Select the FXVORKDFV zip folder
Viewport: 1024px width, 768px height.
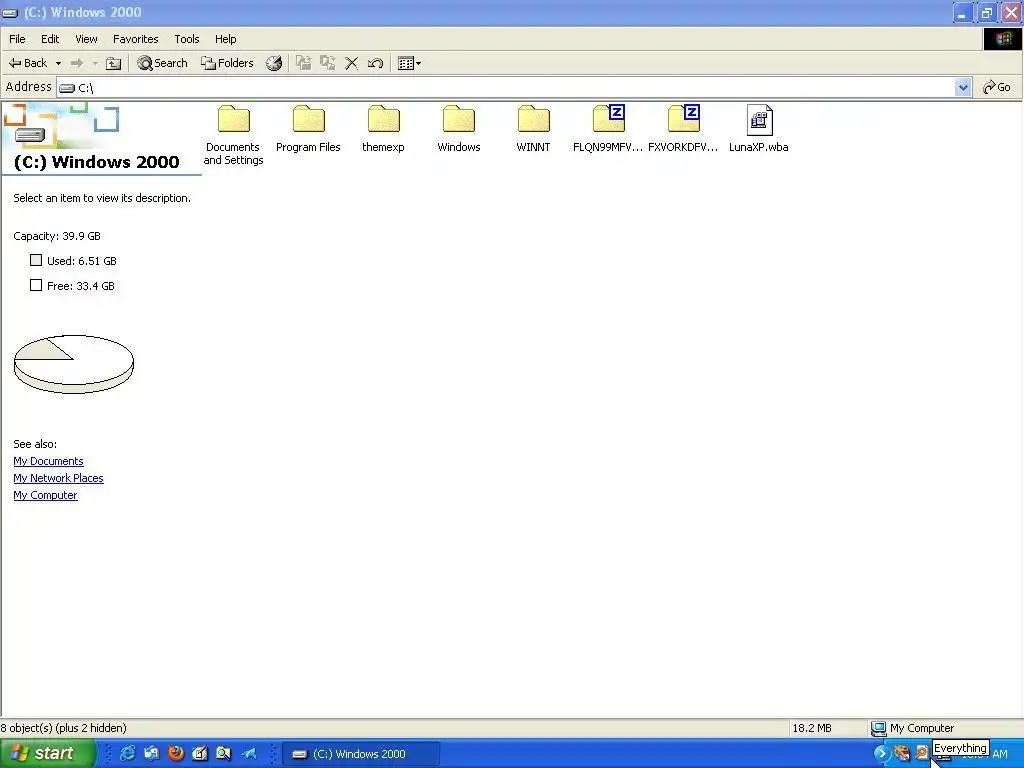pos(683,129)
